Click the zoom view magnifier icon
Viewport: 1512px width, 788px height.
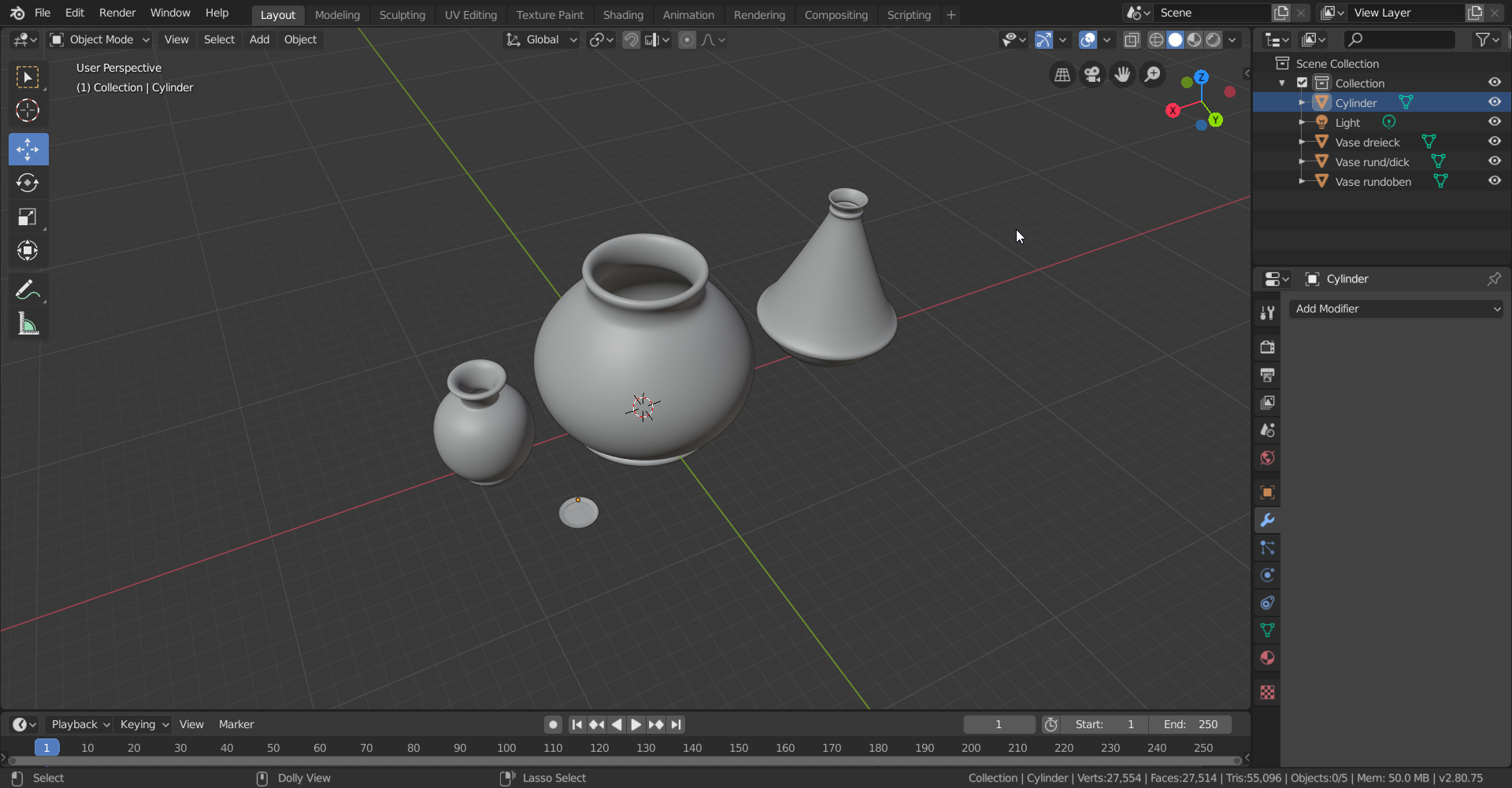1152,75
